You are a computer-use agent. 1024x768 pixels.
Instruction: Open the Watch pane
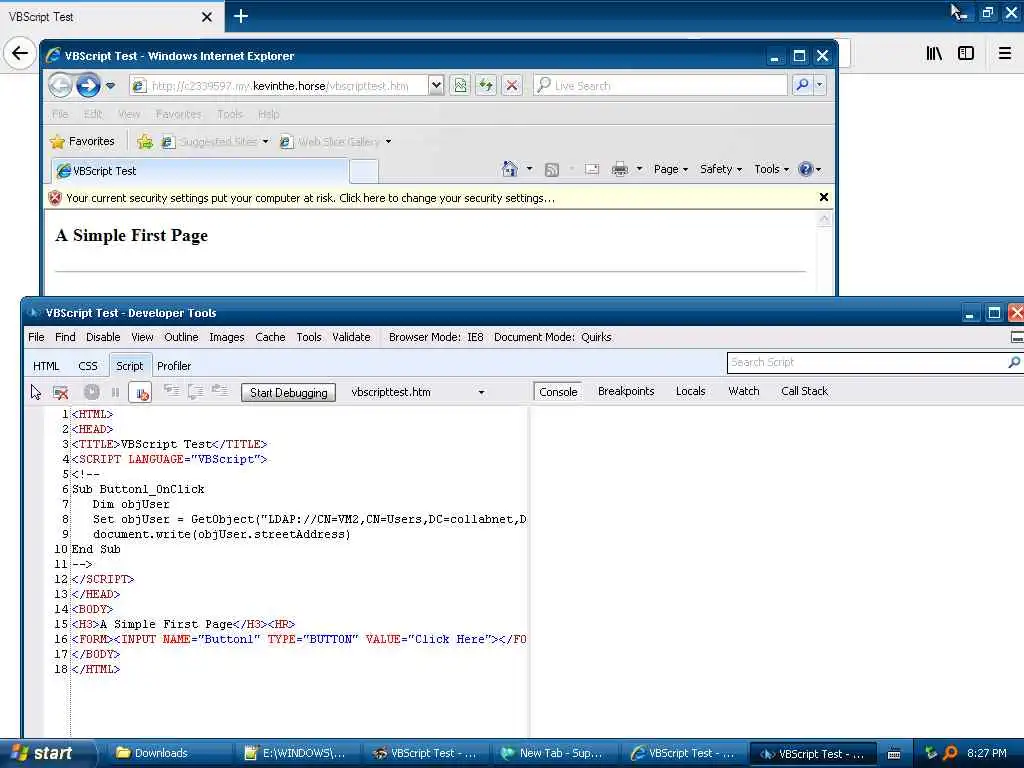coord(744,391)
